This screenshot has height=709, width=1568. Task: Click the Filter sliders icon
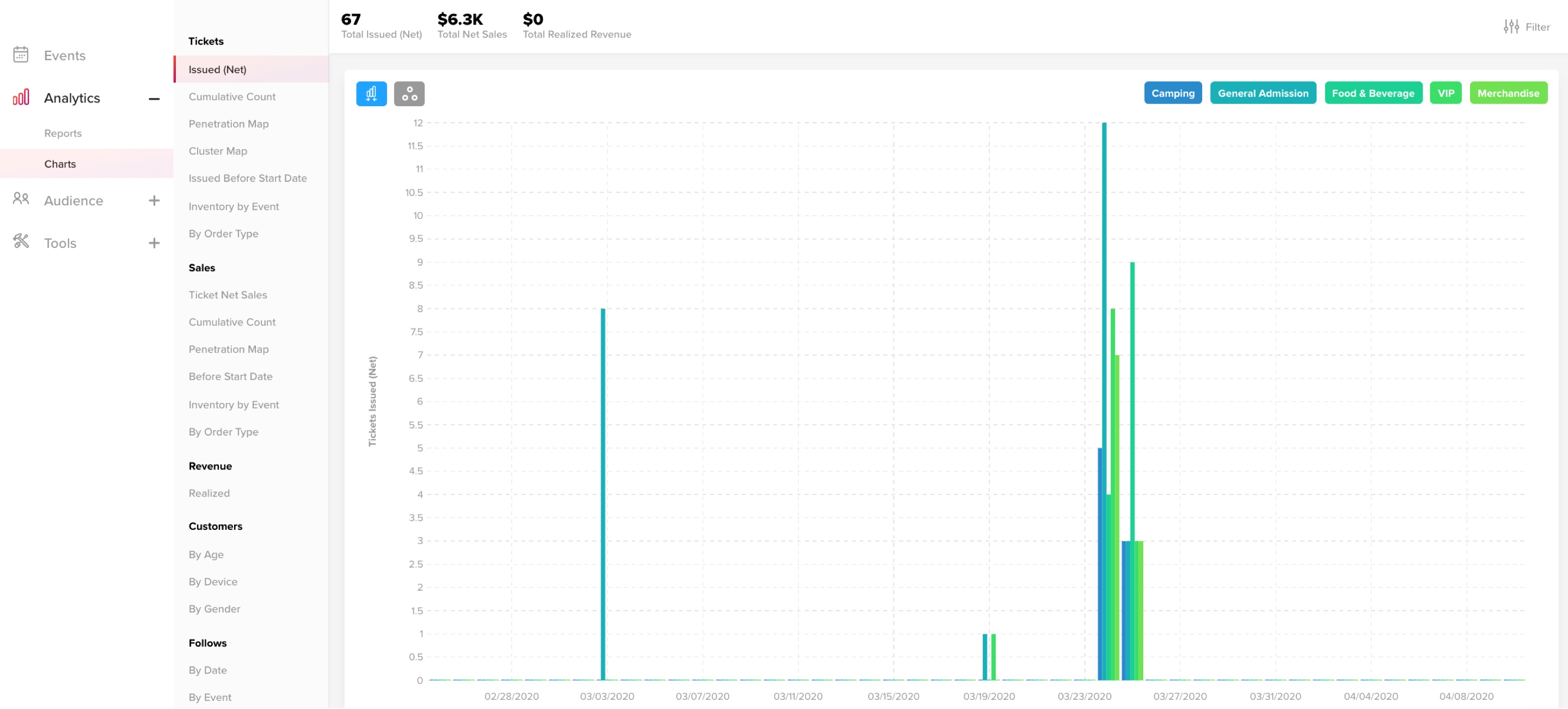coord(1511,27)
